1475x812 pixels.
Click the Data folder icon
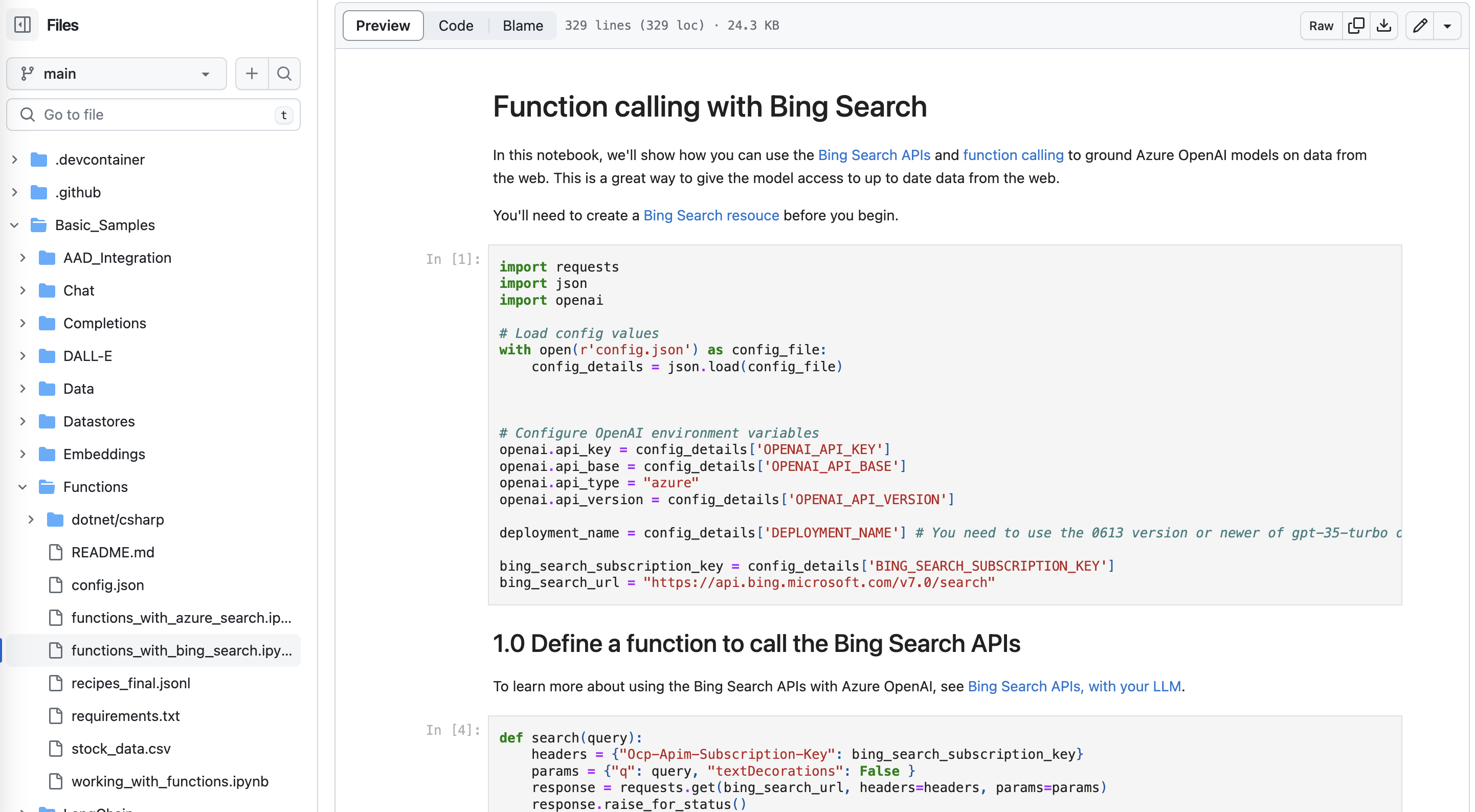[47, 388]
